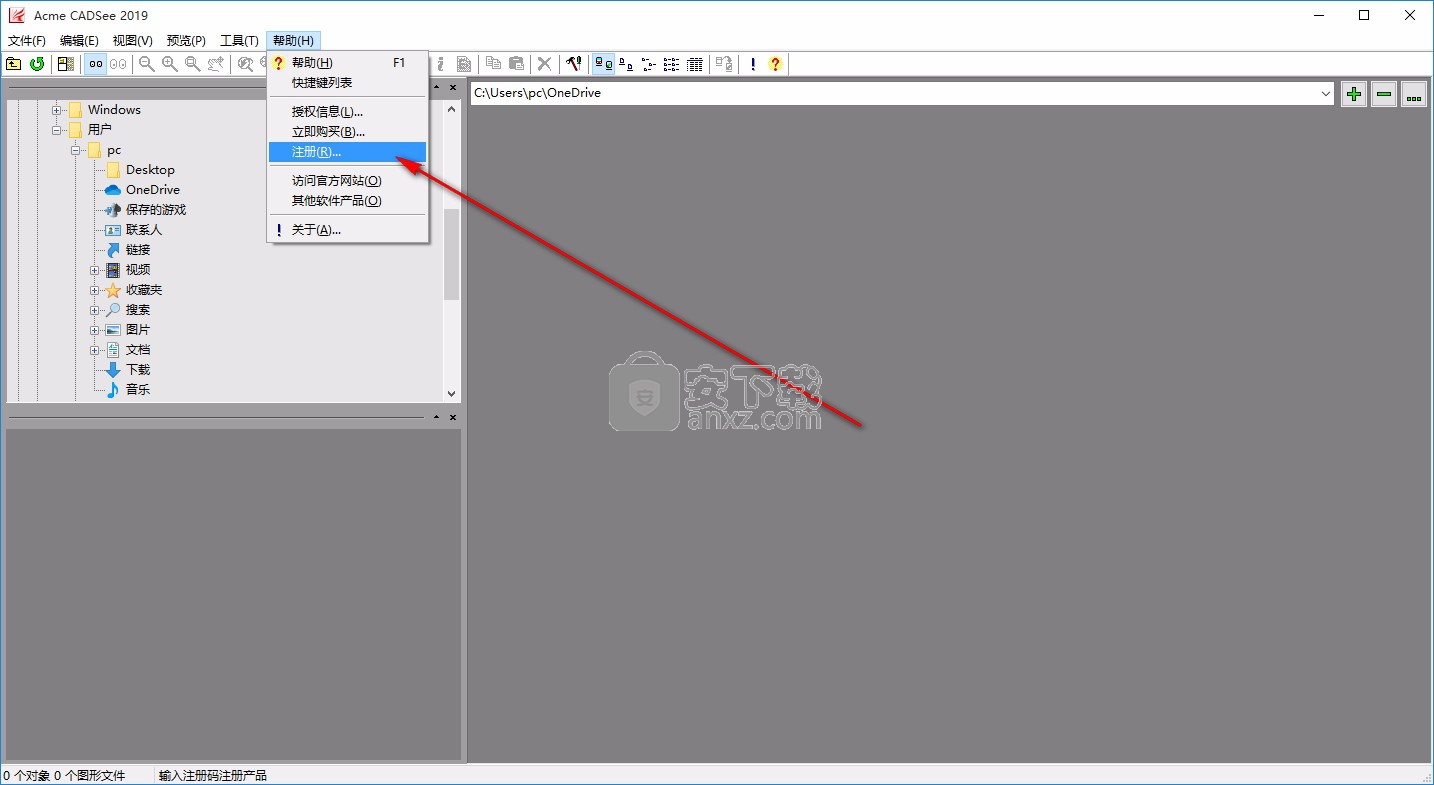Select 联系人 in folder tree
The height and width of the screenshot is (785, 1434).
143,230
